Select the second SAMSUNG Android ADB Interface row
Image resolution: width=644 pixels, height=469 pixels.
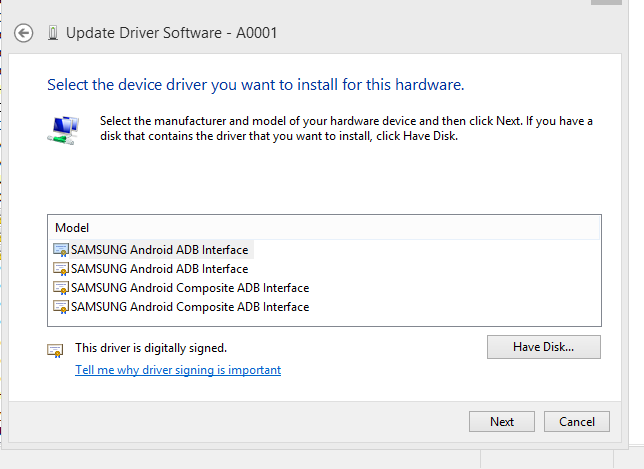[x=151, y=269]
